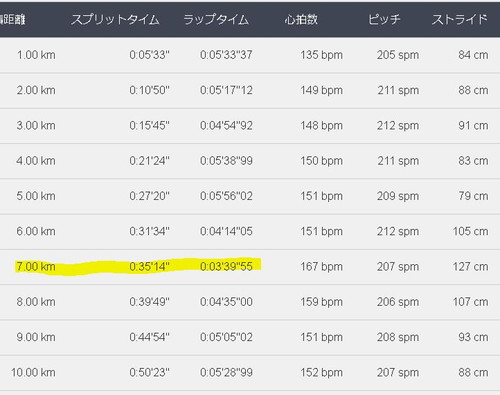Select the 5.00 km lap row

coord(250,196)
